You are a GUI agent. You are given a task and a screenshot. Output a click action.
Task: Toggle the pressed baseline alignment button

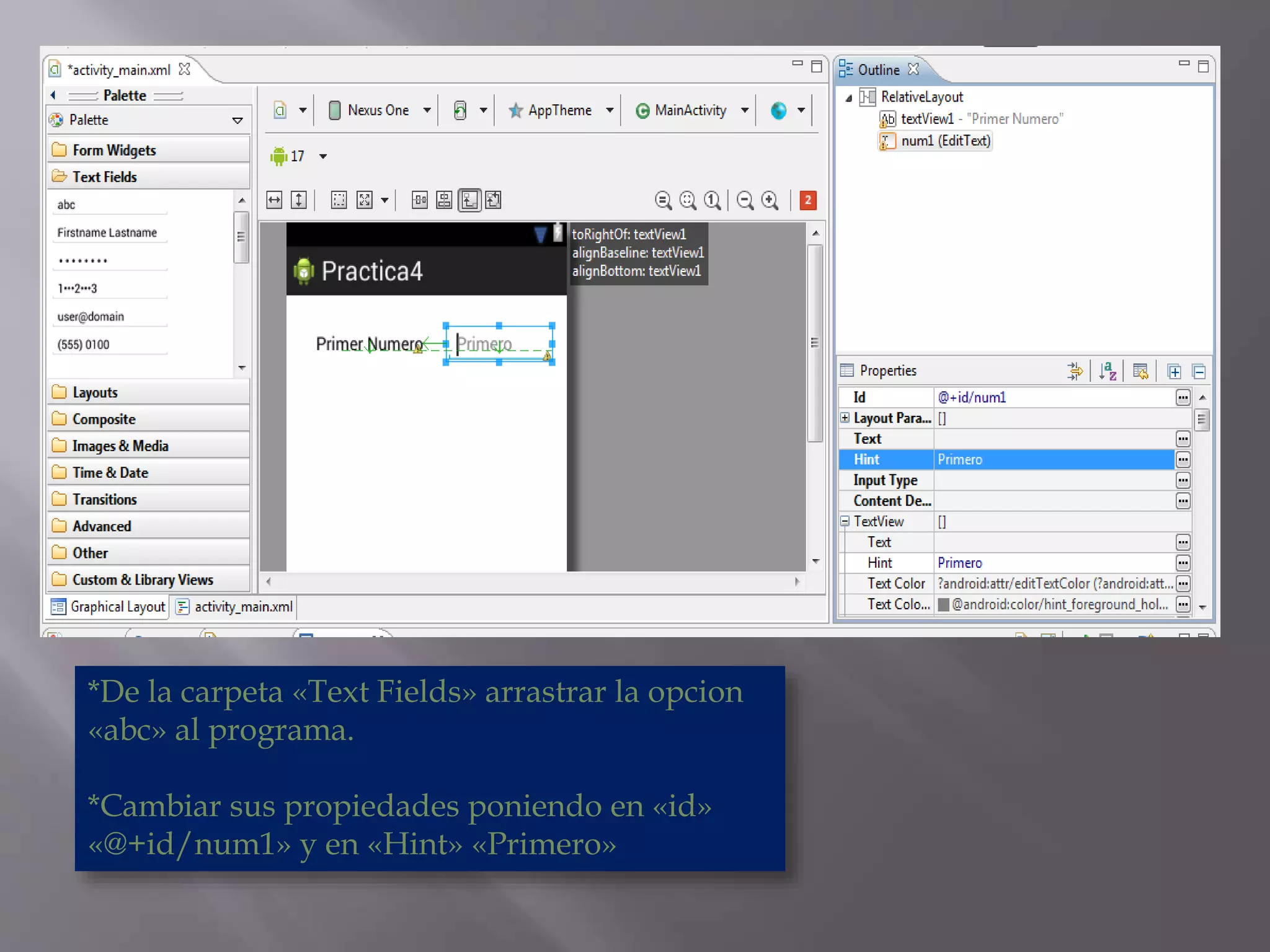coord(469,200)
